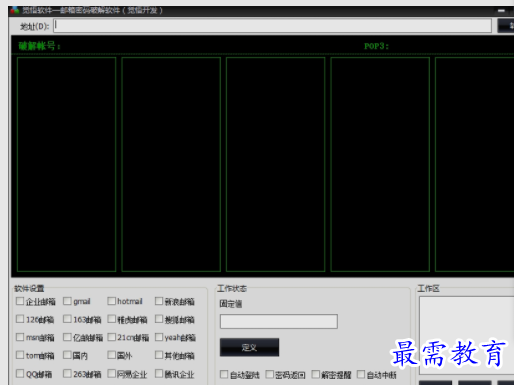Screen dimensions: 514x385
Task: Tick the 163邮箱 checkbox
Action: pyautogui.click(x=67, y=319)
